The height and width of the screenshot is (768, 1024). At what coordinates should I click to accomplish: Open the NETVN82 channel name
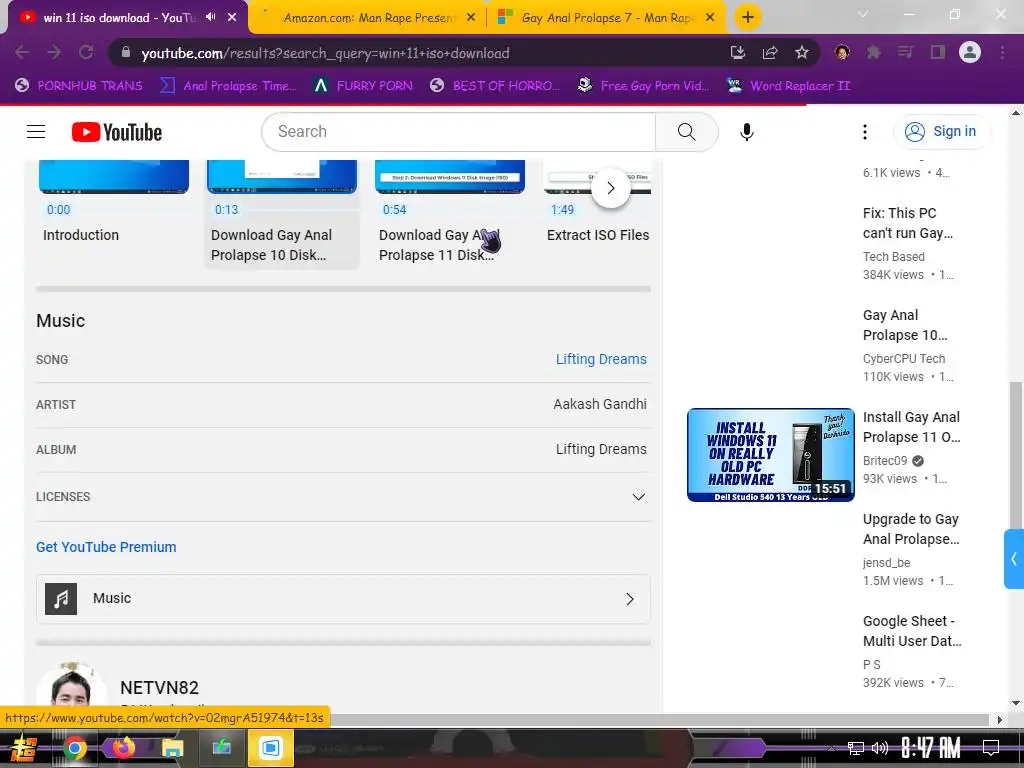(x=159, y=688)
